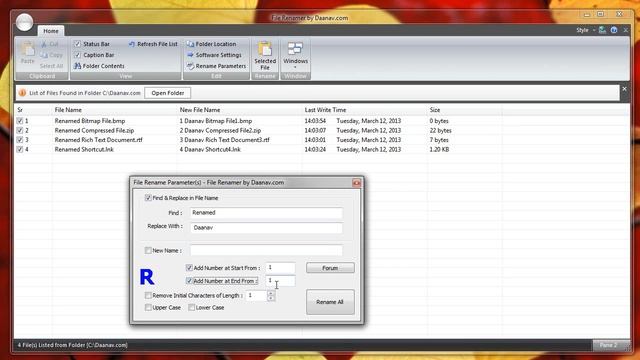Click Select All in Clipboard group
The image size is (640, 360).
(51, 66)
